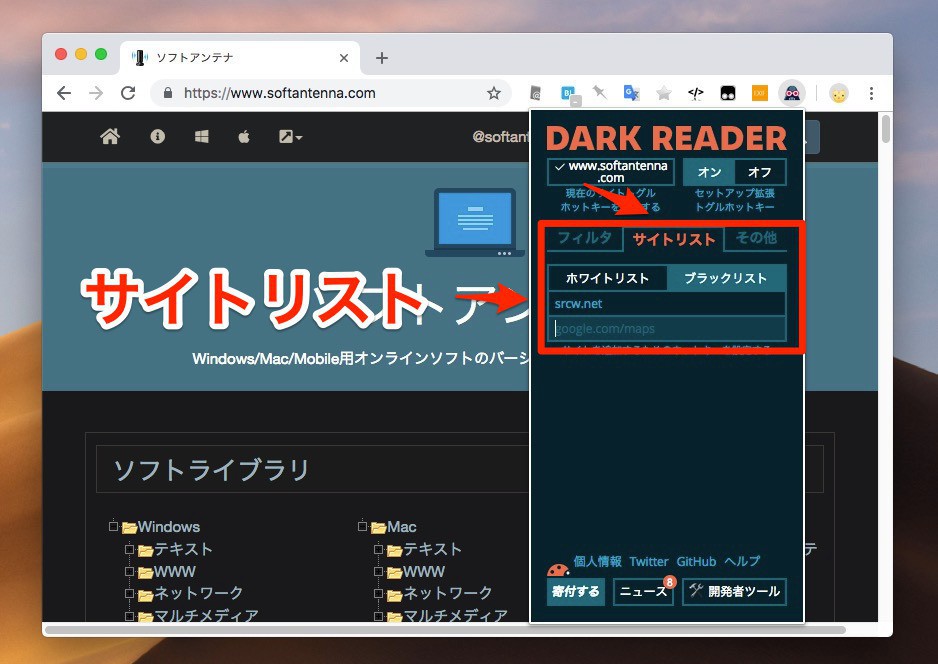Image resolution: width=938 pixels, height=664 pixels.
Task: Click the laptop illustration on the page
Action: pos(476,222)
